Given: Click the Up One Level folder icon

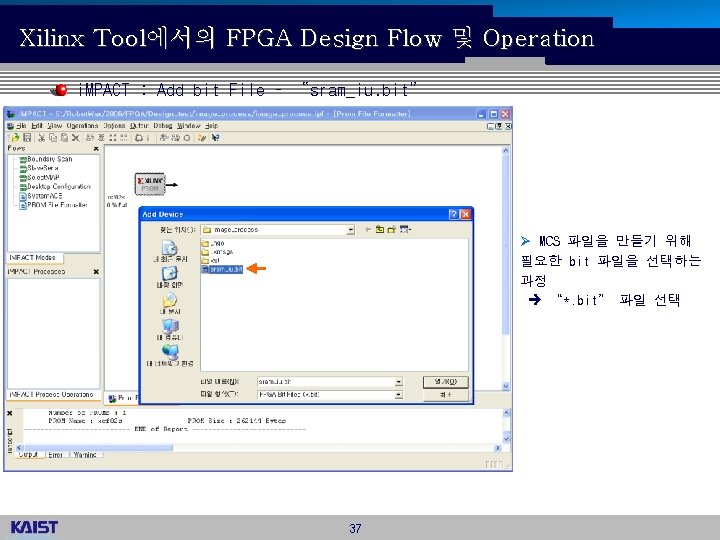Looking at the screenshot, I should pos(380,229).
